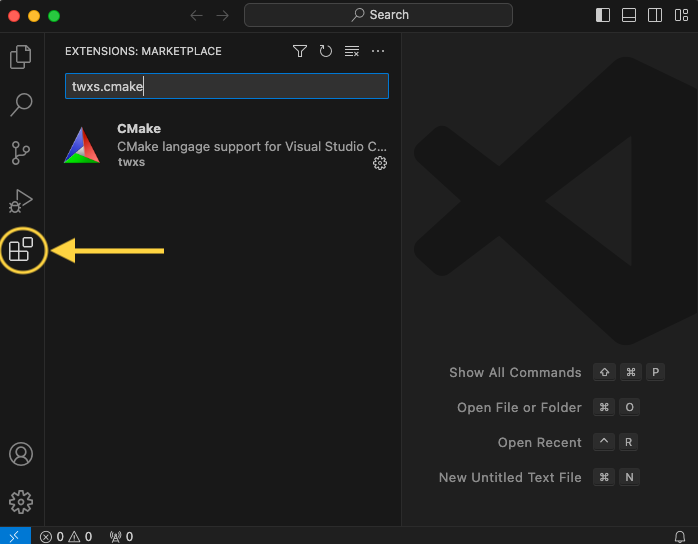The height and width of the screenshot is (544, 698).
Task: Open the Search view in activity bar
Action: point(20,105)
